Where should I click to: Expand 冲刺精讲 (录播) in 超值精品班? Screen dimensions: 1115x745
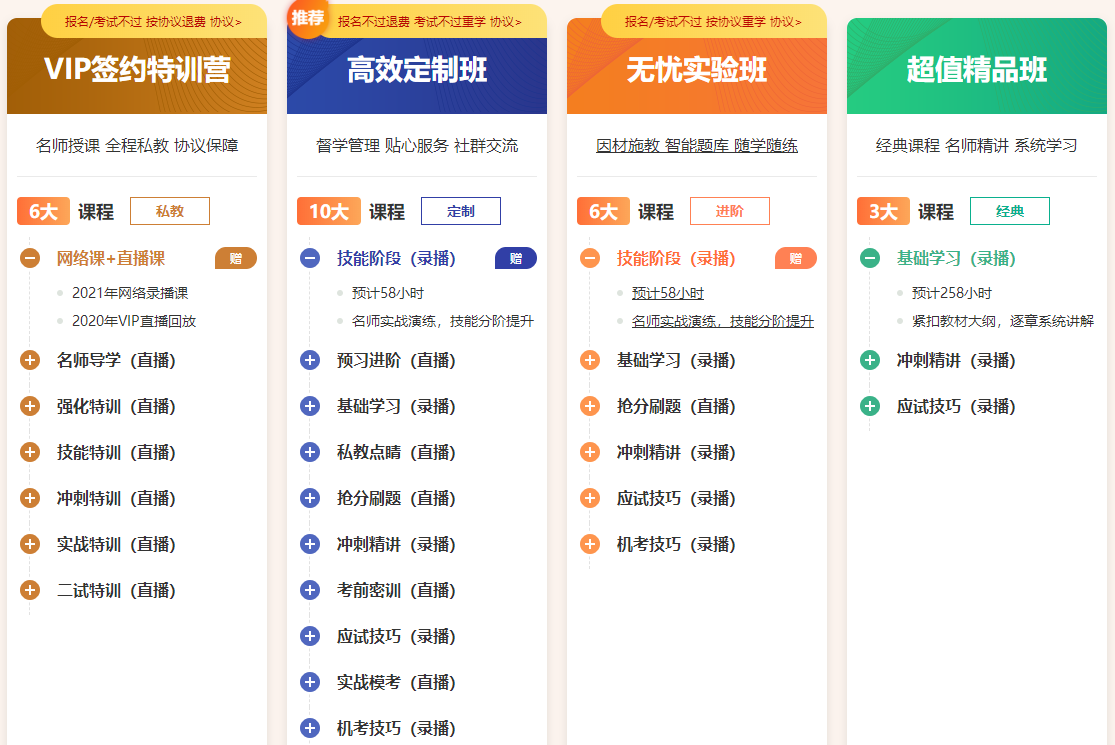[x=870, y=361]
